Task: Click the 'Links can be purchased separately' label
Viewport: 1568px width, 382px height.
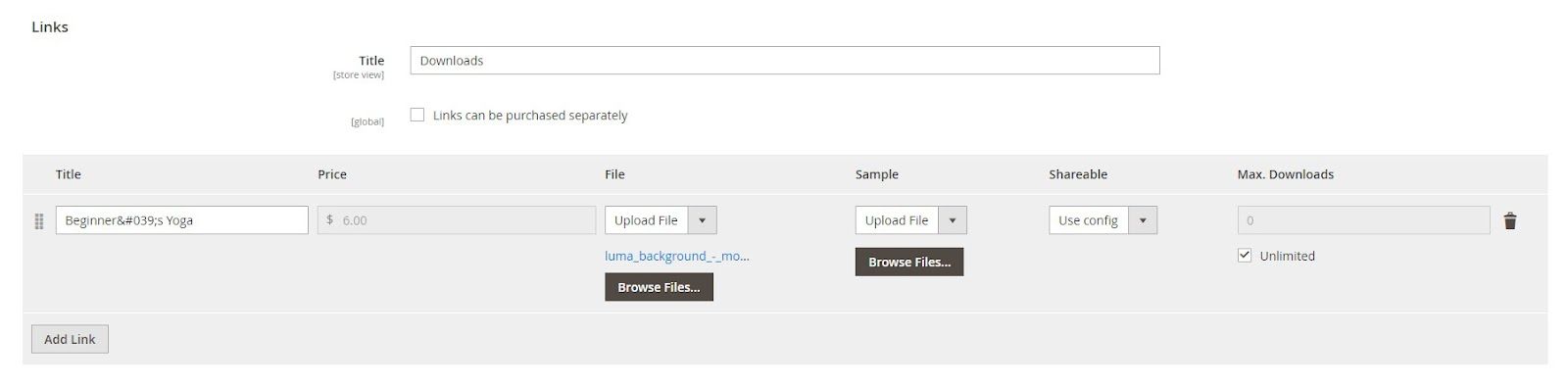Action: (x=530, y=115)
